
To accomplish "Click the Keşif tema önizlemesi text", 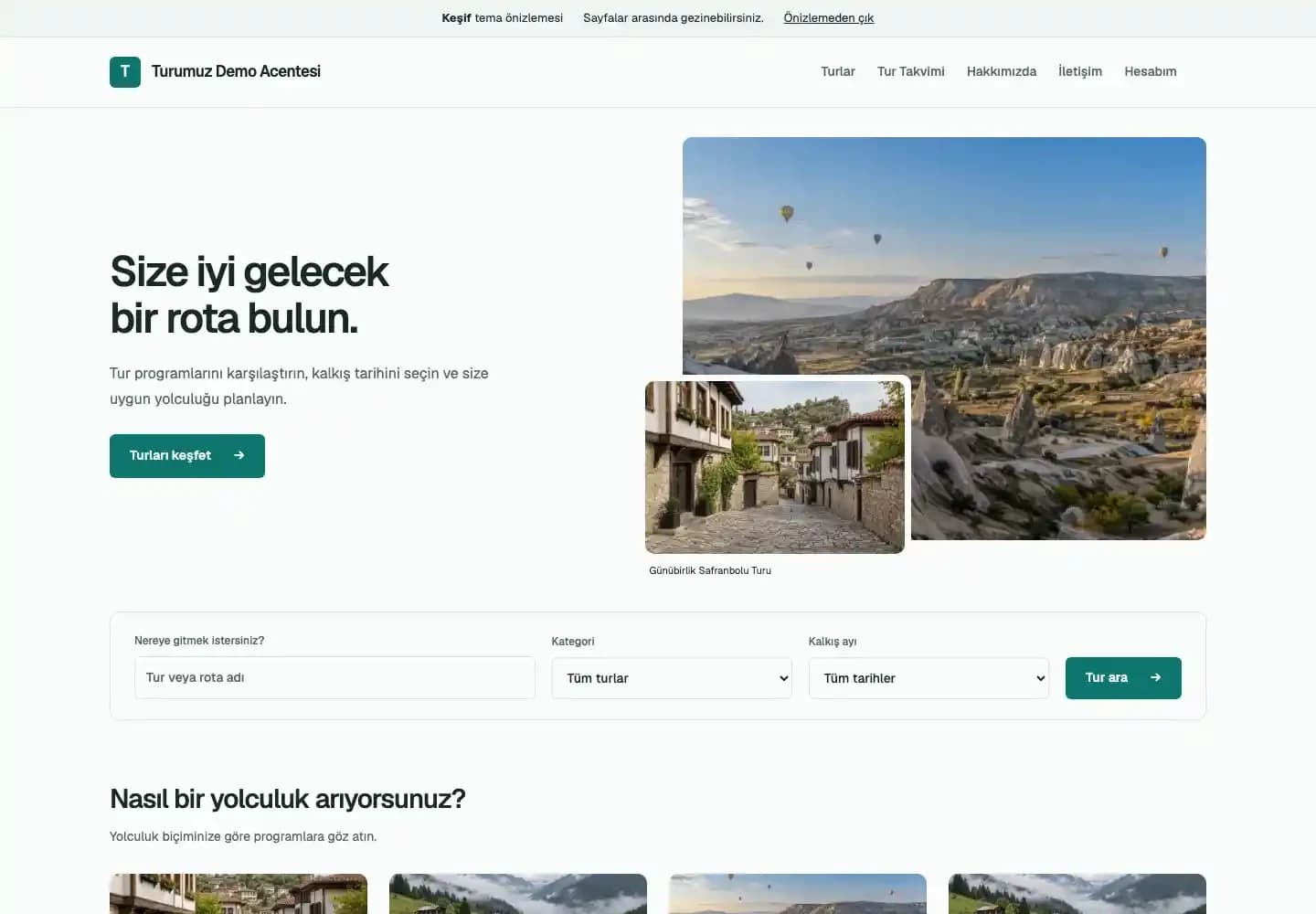I will (x=503, y=18).
